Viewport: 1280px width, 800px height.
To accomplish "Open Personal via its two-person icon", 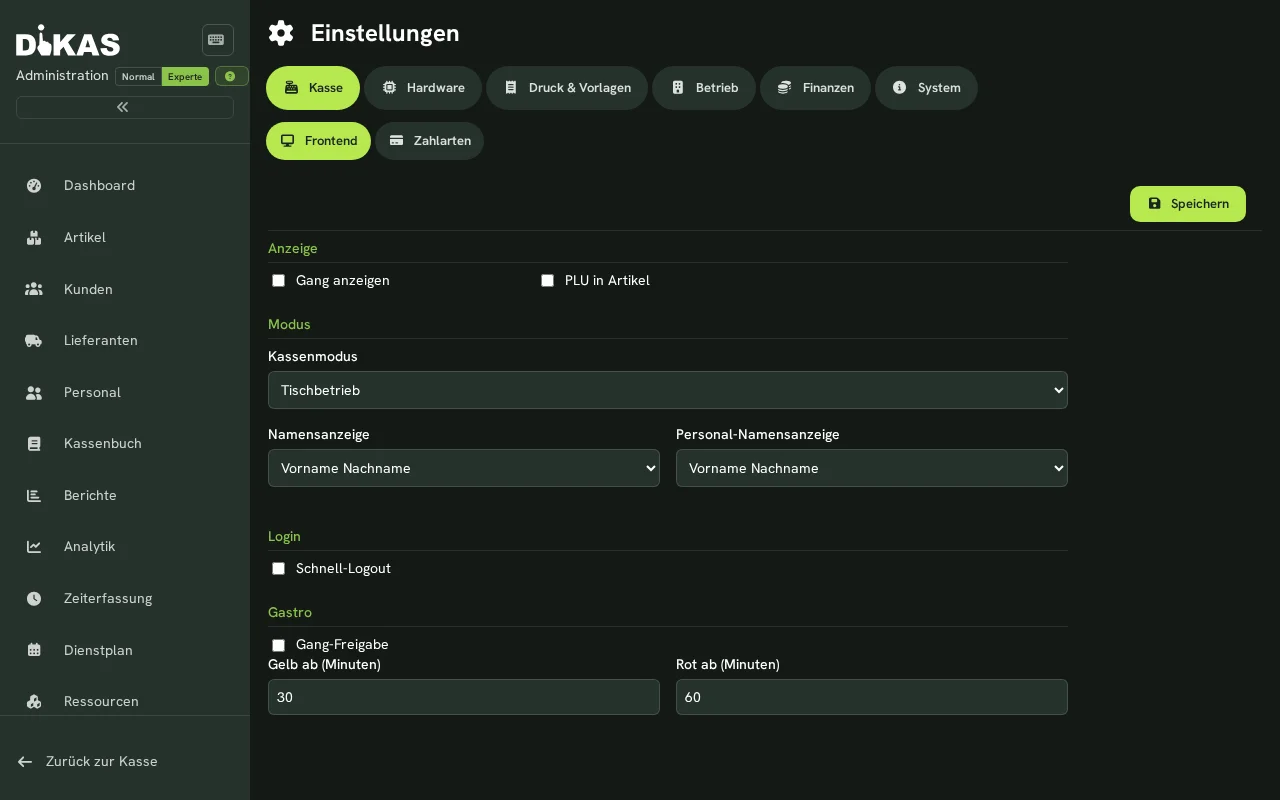I will 34,392.
